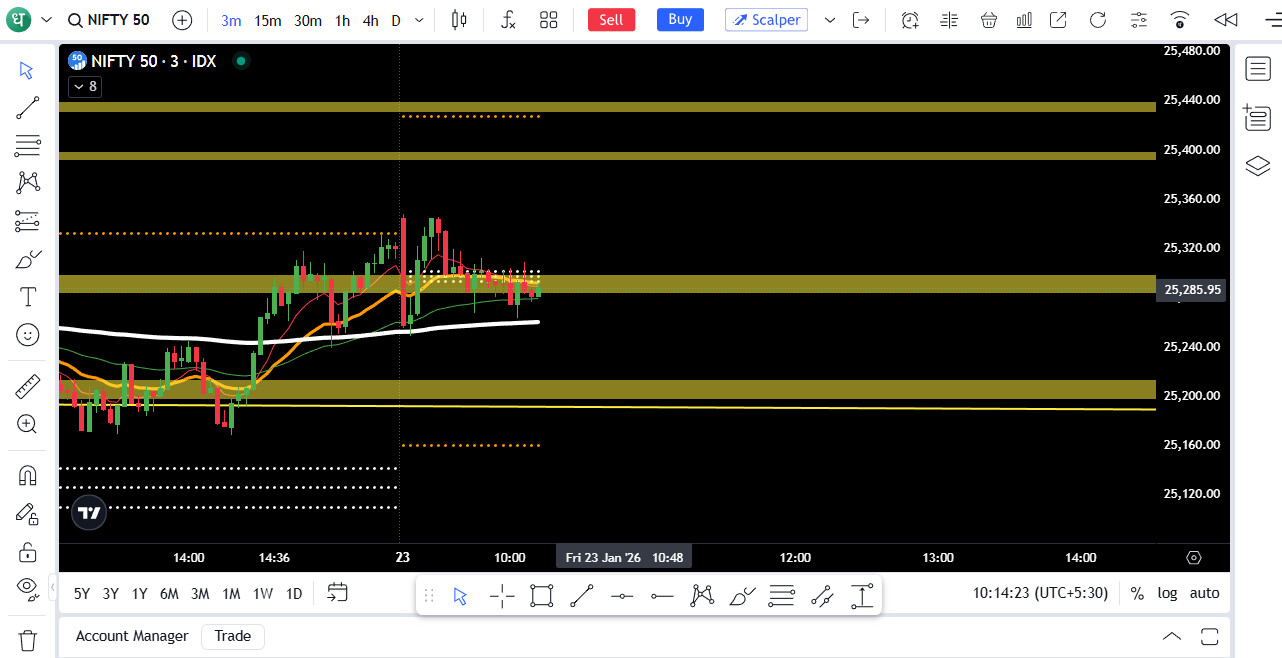This screenshot has height=658, width=1282.
Task: Pick the ruler measure tool
Action: [x=27, y=386]
